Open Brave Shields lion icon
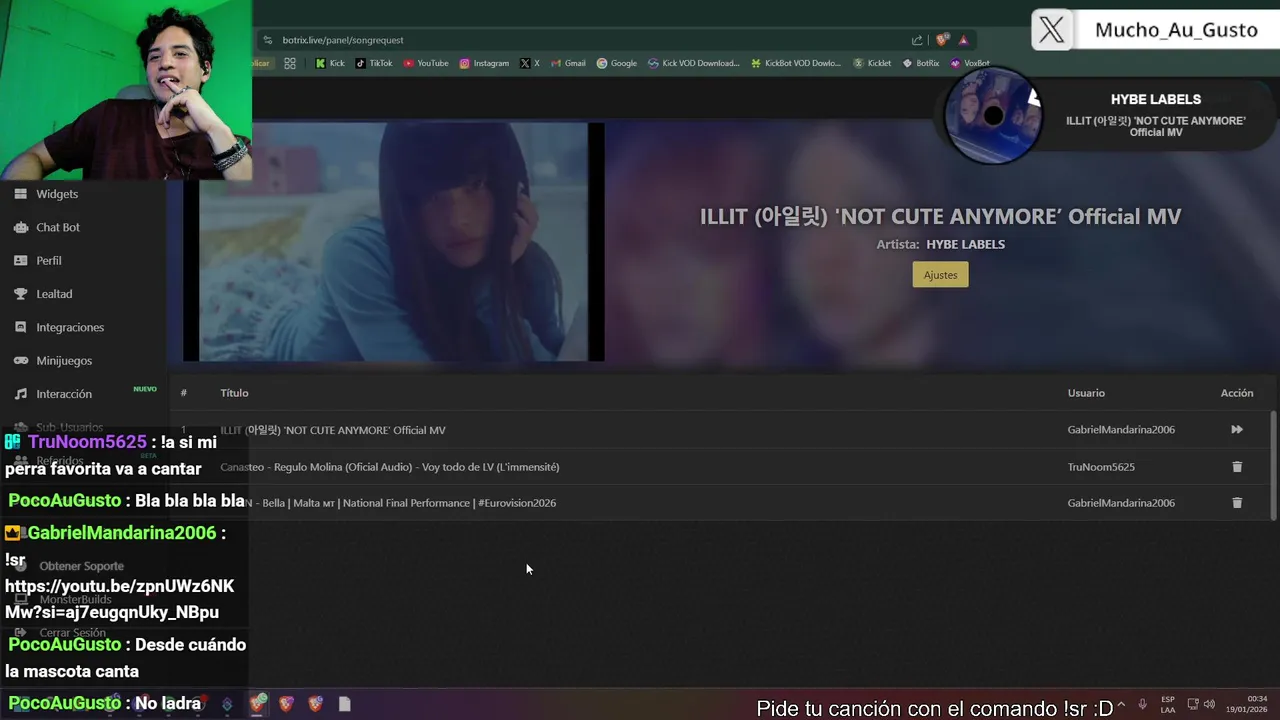Image resolution: width=1280 pixels, height=720 pixels. click(x=942, y=40)
